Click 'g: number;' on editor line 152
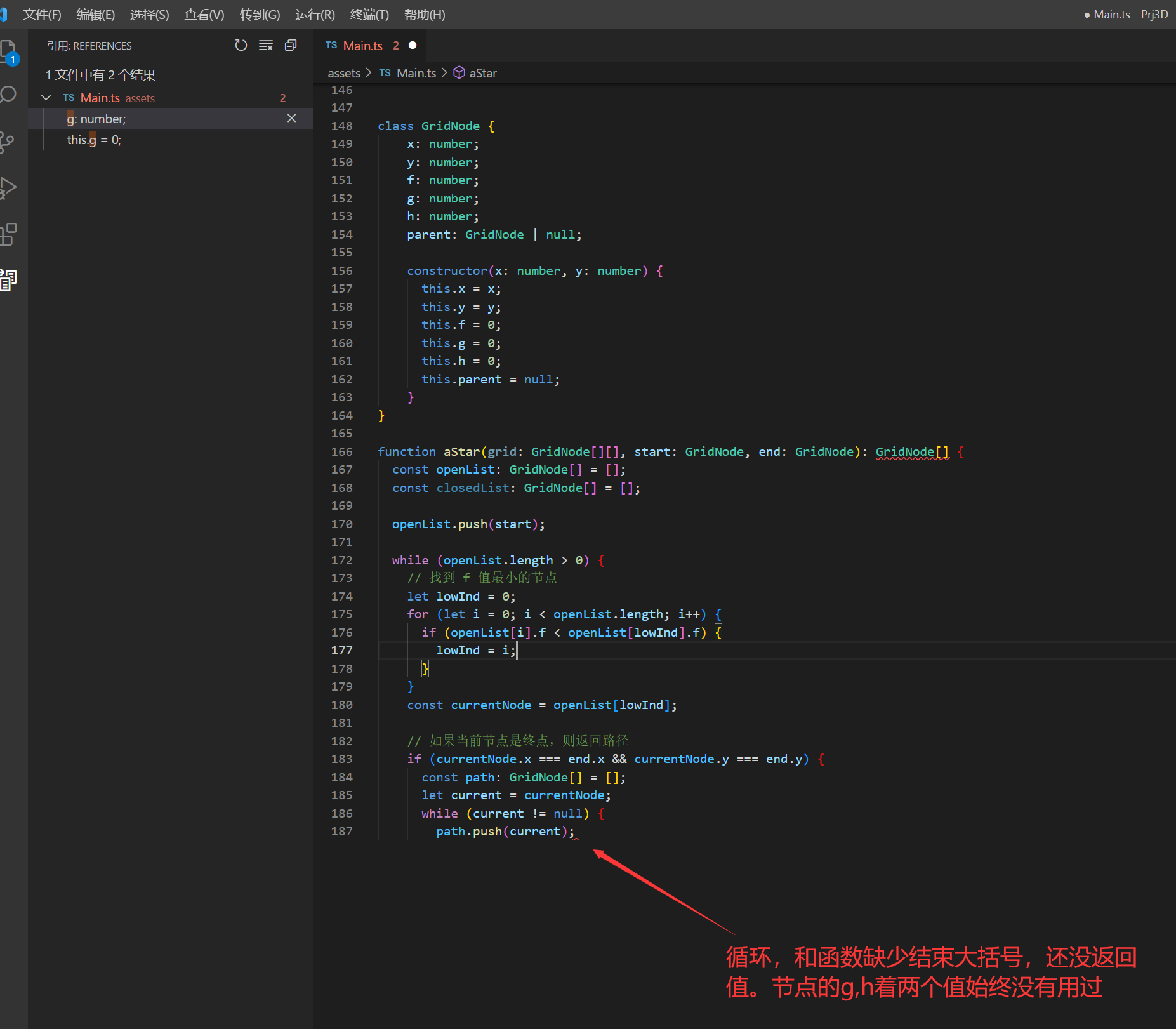Screen dimensions: 1176x1029 pos(443,199)
